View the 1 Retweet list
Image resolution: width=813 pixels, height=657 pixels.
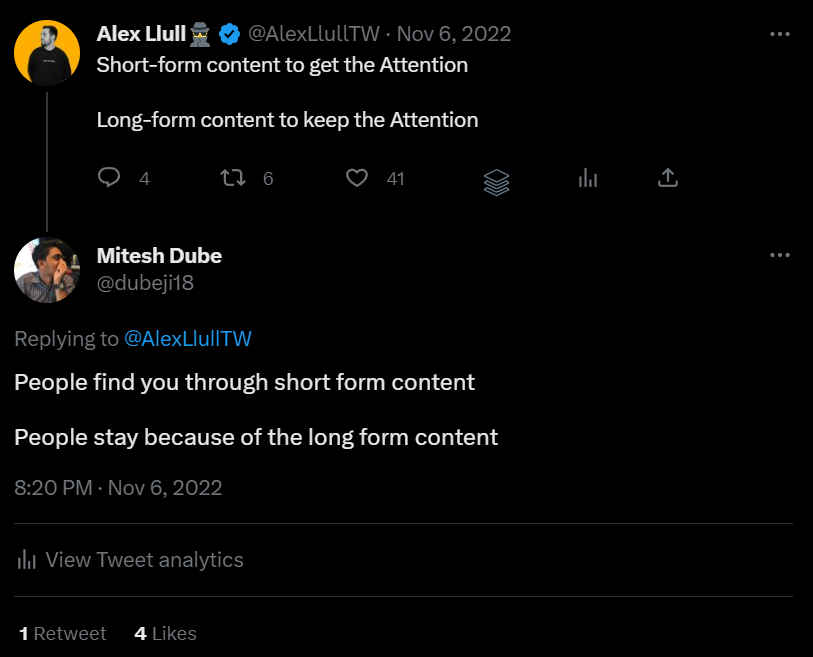point(63,634)
